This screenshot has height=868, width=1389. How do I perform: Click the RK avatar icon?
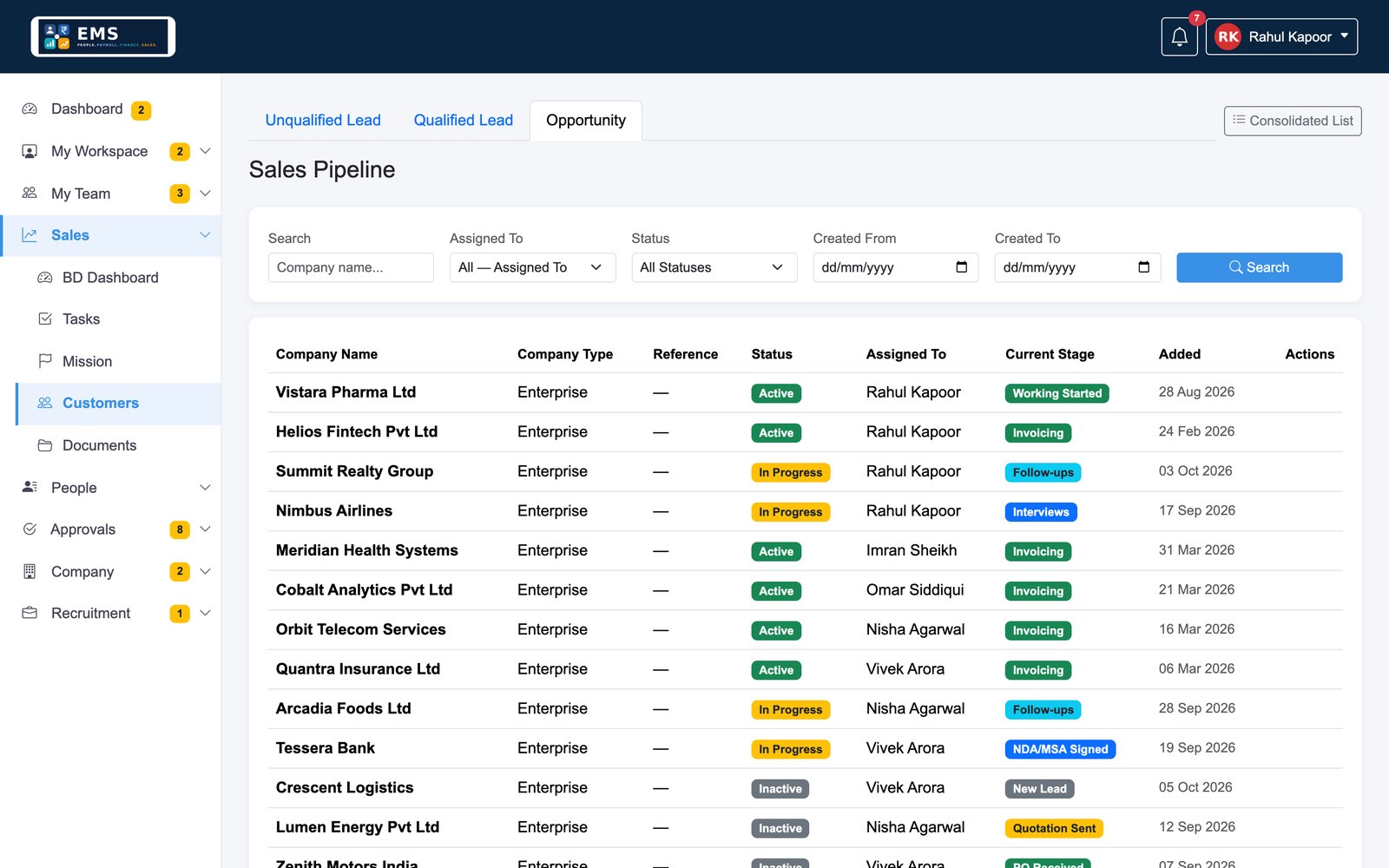[x=1228, y=36]
